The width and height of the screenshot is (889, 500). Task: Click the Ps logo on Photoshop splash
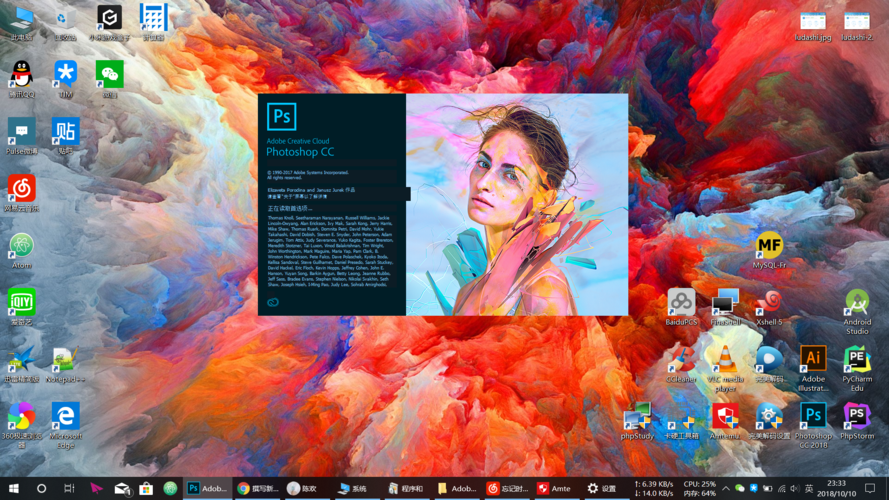coord(282,117)
